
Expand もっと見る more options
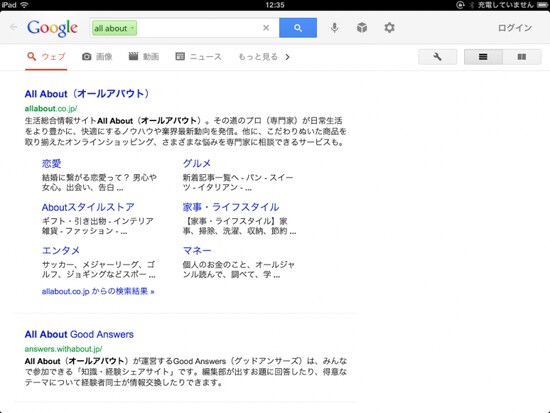click(x=264, y=57)
